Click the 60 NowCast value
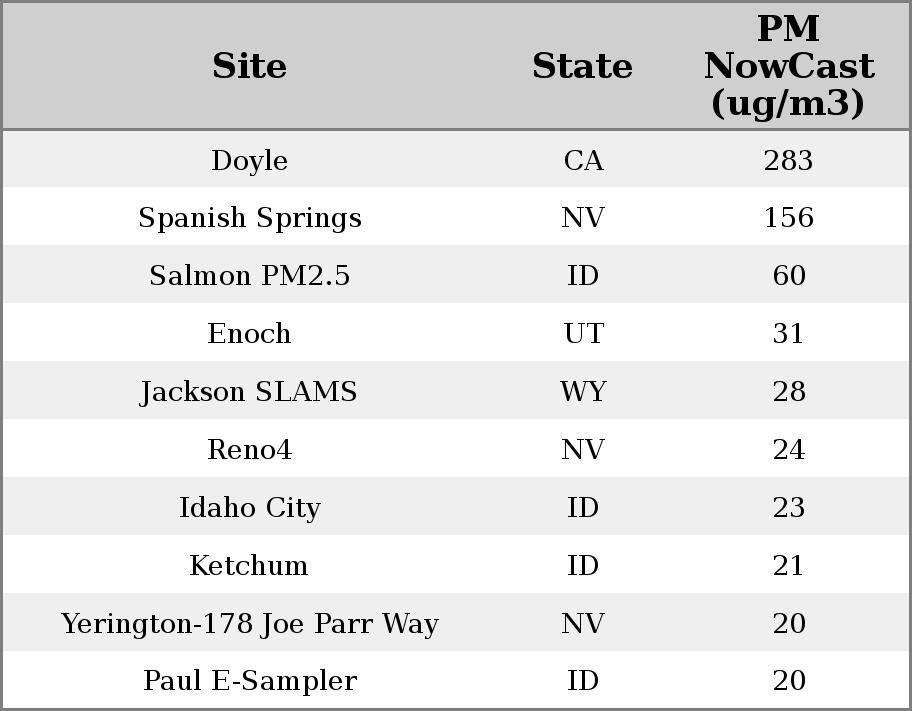This screenshot has width=912, height=711. point(788,276)
